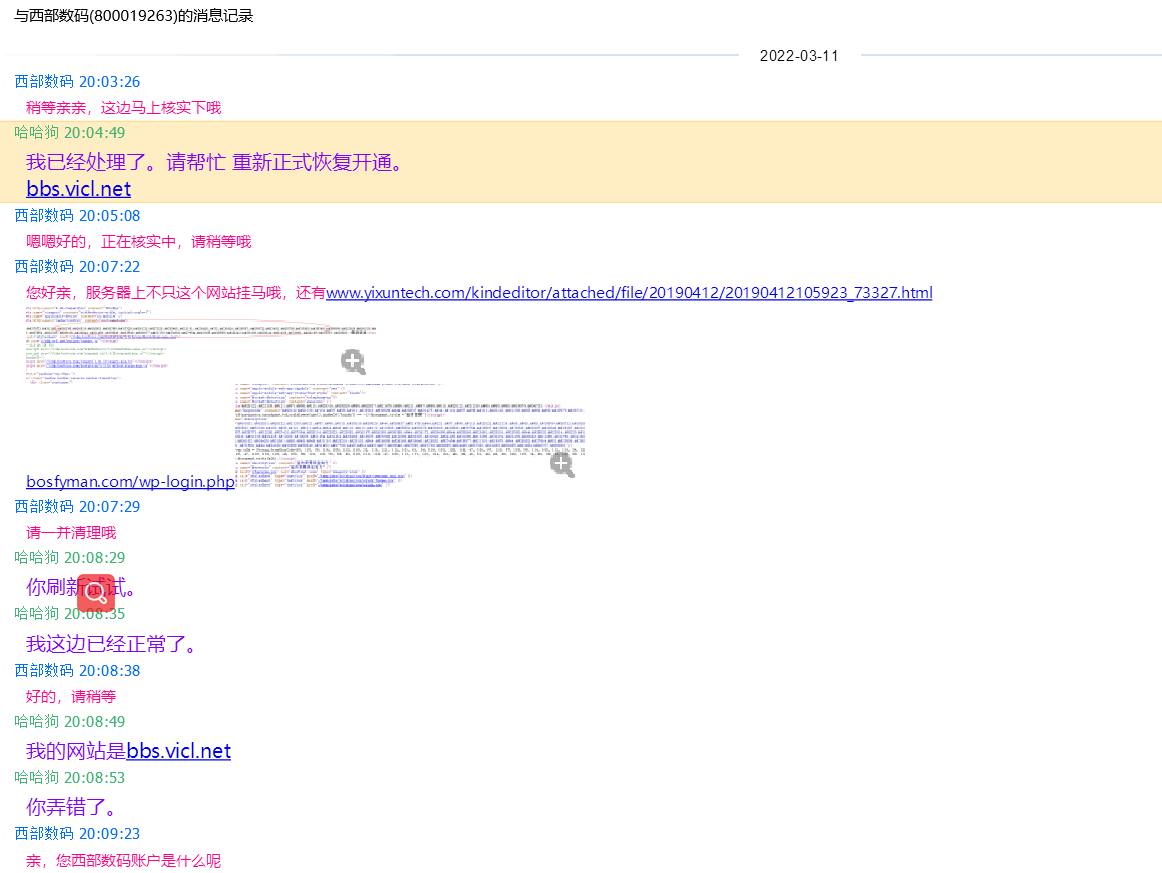Viewport: 1162px width, 873px height.
Task: Open the bosfyman.com/wp-login.php link
Action: pyautogui.click(x=129, y=481)
